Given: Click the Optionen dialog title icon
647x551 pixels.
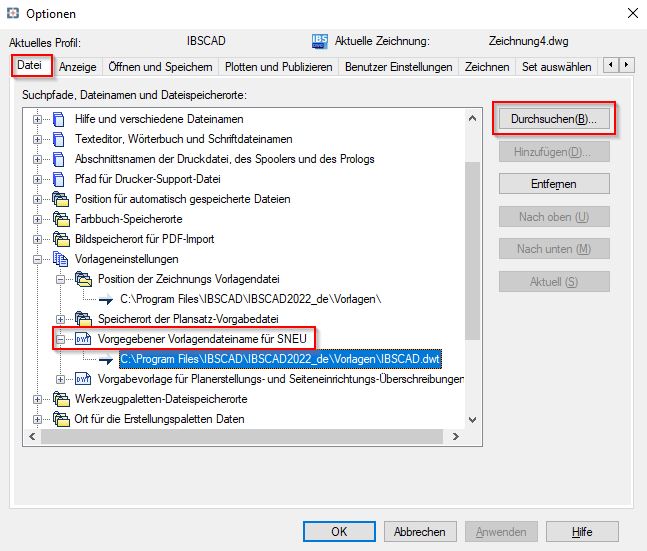Looking at the screenshot, I should (13, 13).
